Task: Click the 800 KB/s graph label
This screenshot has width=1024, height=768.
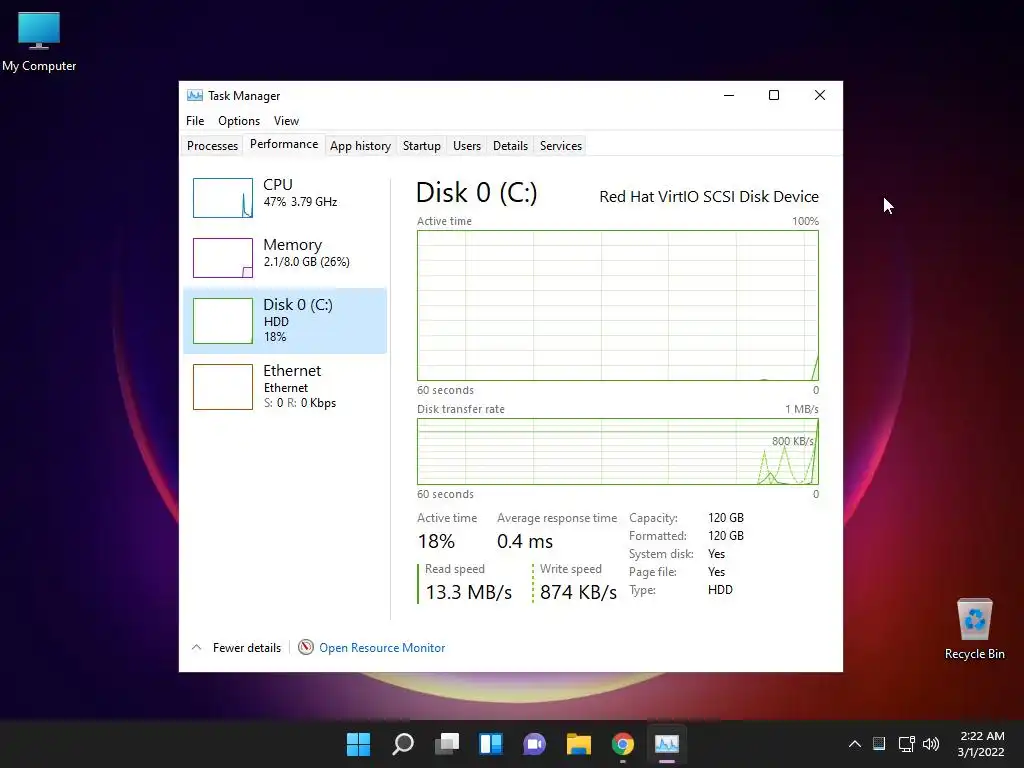Action: [792, 441]
